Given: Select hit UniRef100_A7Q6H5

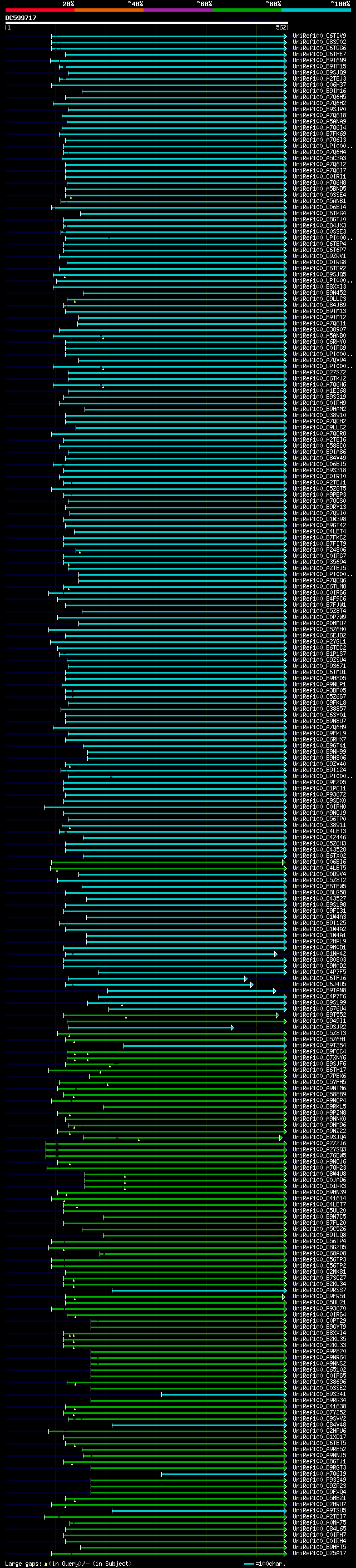Looking at the screenshot, I should point(319,97).
